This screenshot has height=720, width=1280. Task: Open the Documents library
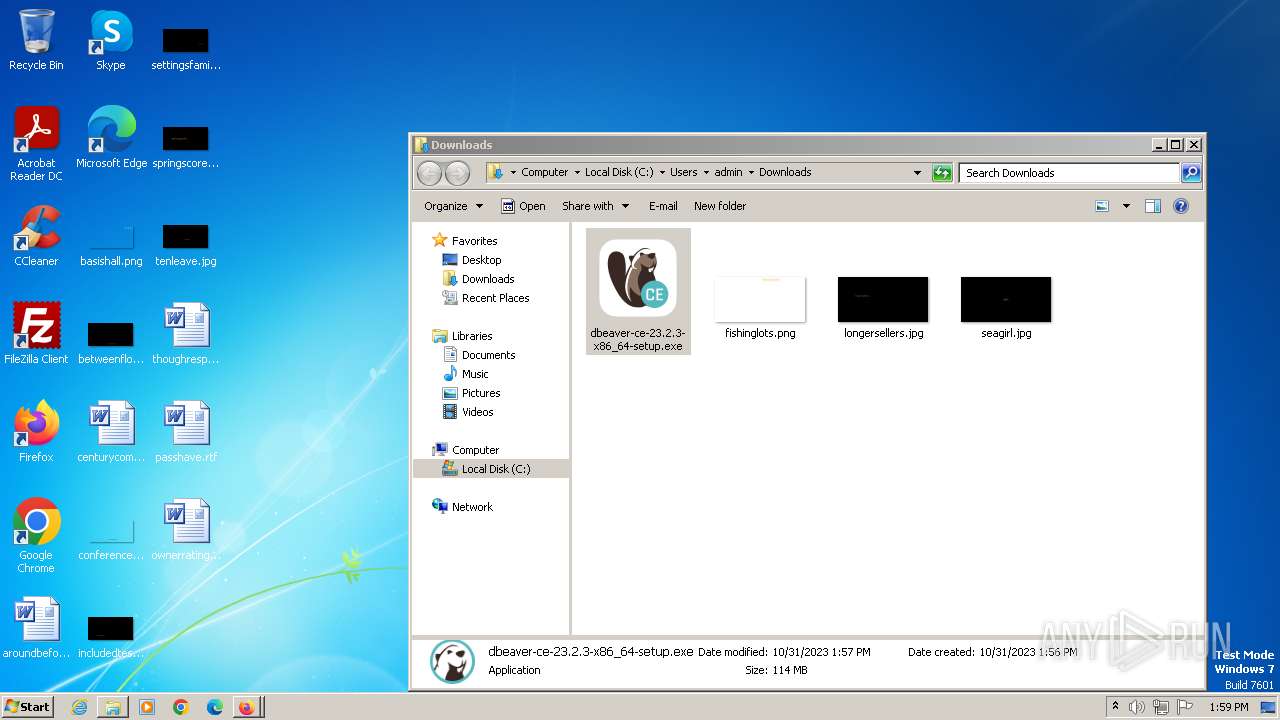tap(488, 355)
